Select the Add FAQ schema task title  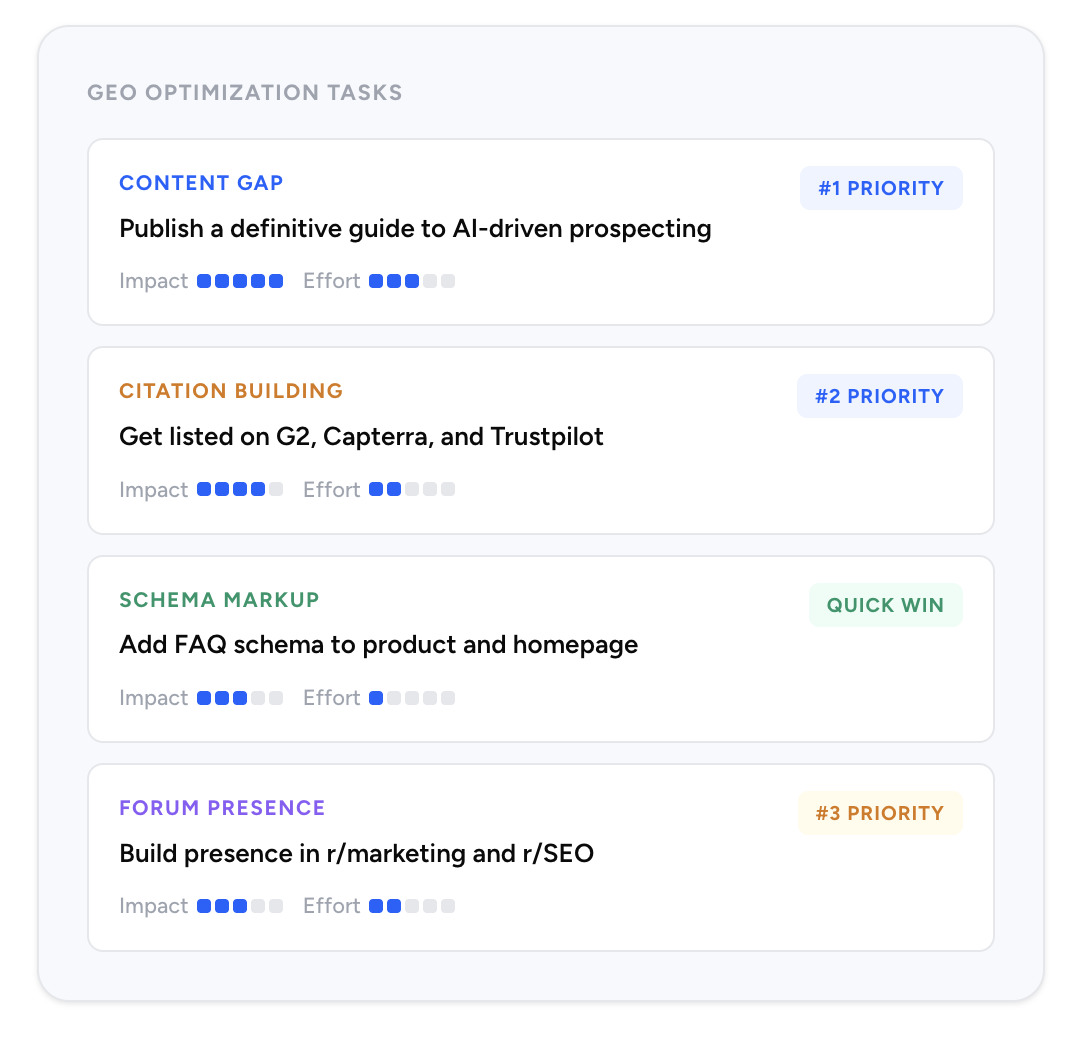[x=378, y=645]
